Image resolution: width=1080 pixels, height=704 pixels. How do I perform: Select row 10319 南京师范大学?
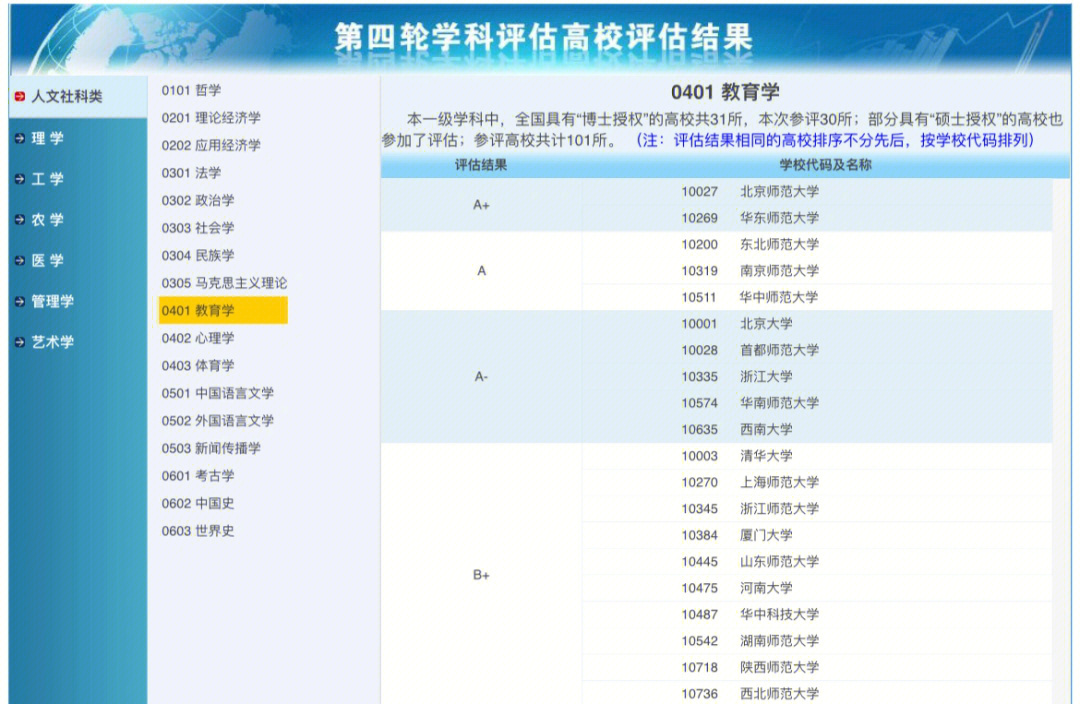click(x=818, y=271)
